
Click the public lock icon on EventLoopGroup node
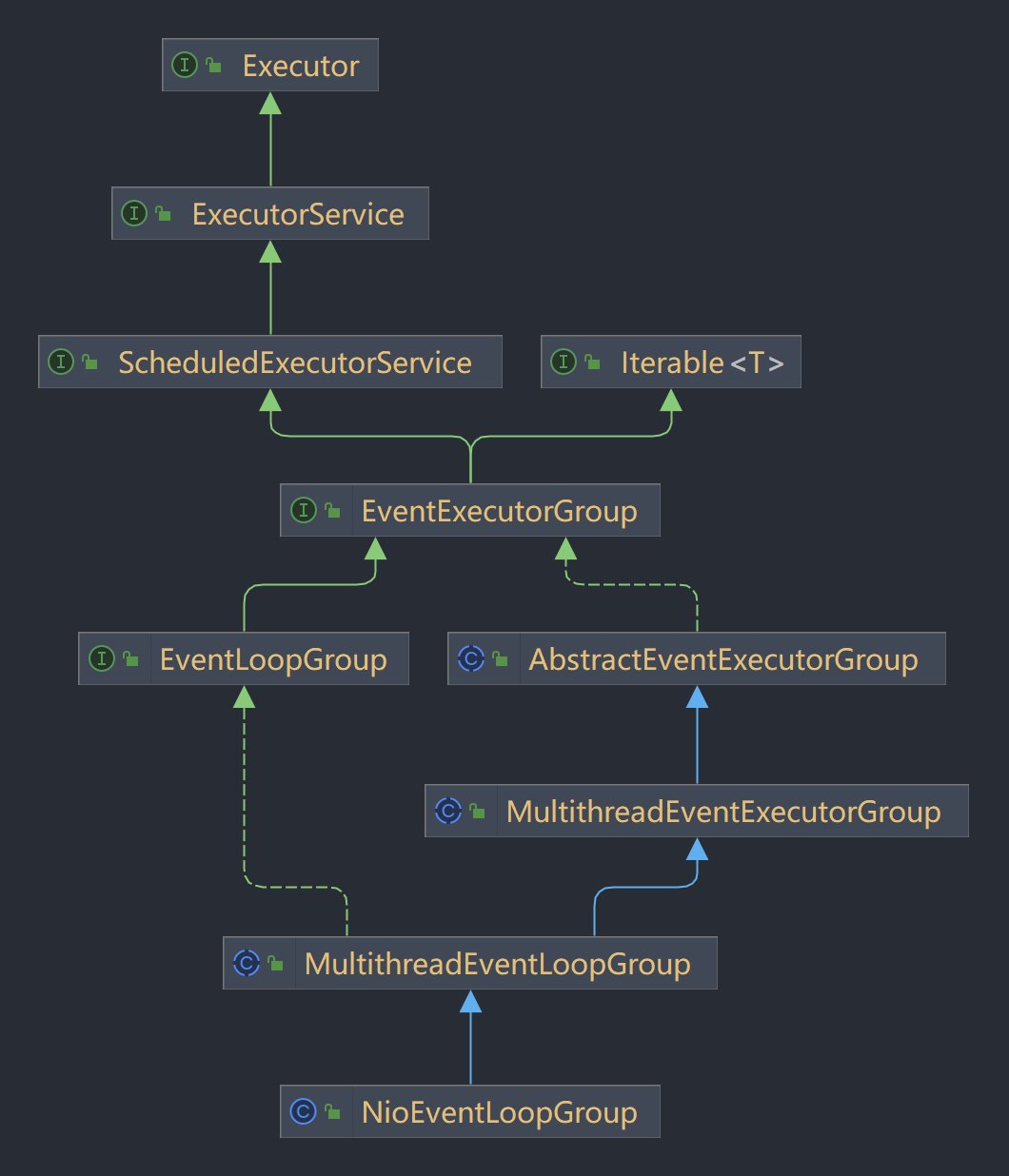pyautogui.click(x=131, y=658)
